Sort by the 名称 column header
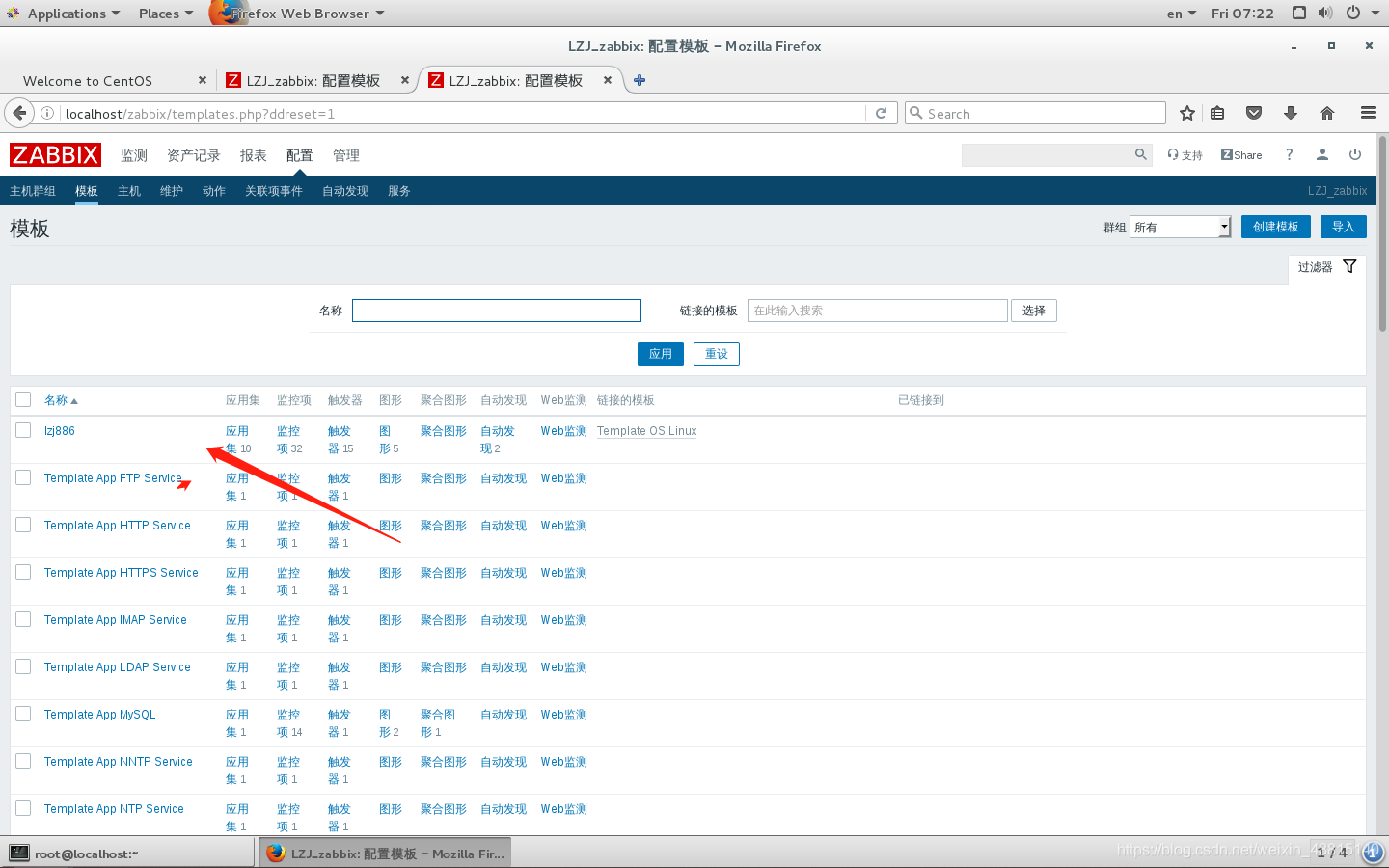Screen dimensions: 1389x868 [60, 400]
